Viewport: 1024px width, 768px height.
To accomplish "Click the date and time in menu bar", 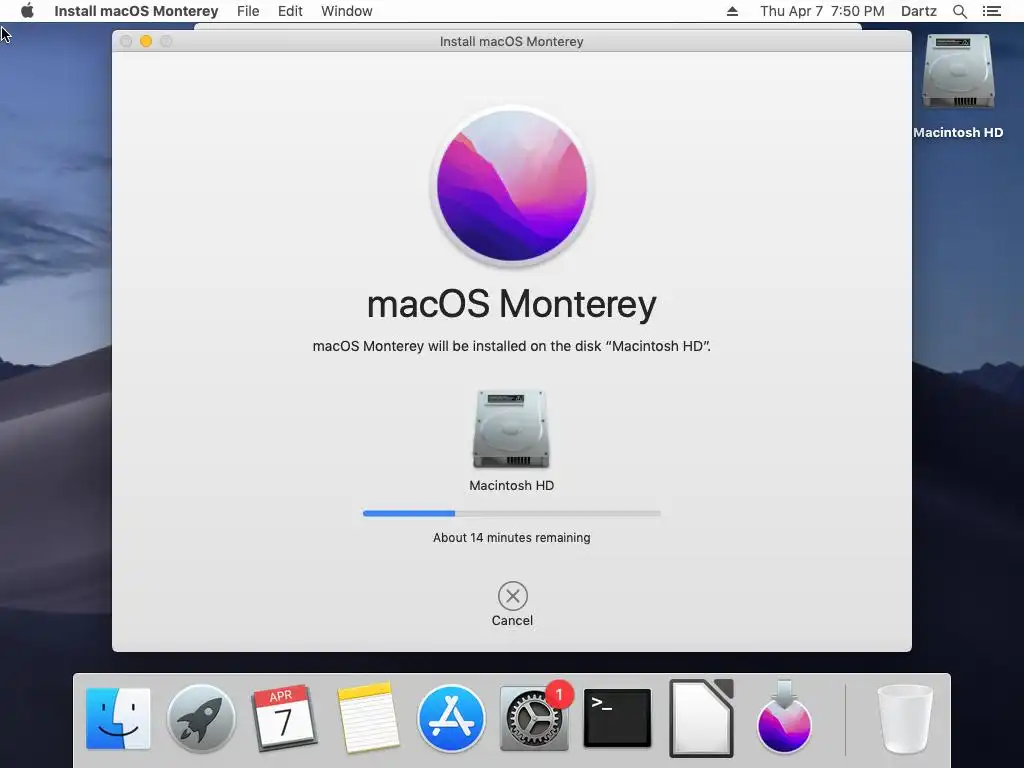I will click(x=822, y=11).
